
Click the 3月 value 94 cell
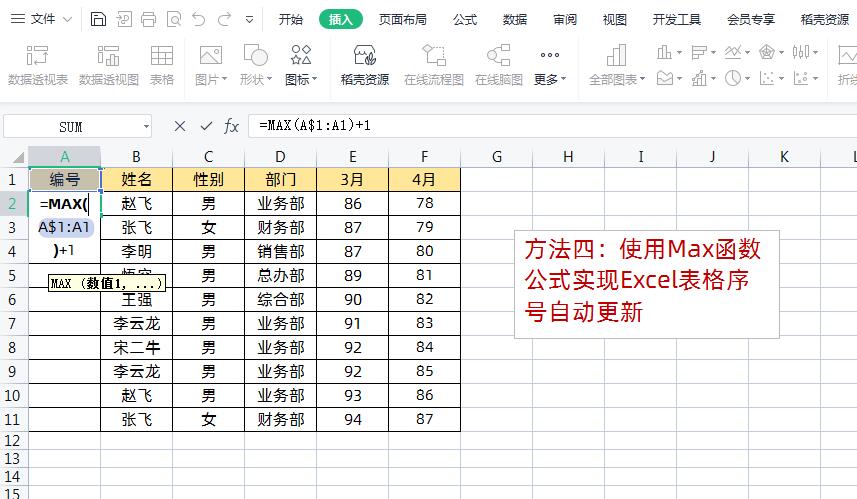353,420
